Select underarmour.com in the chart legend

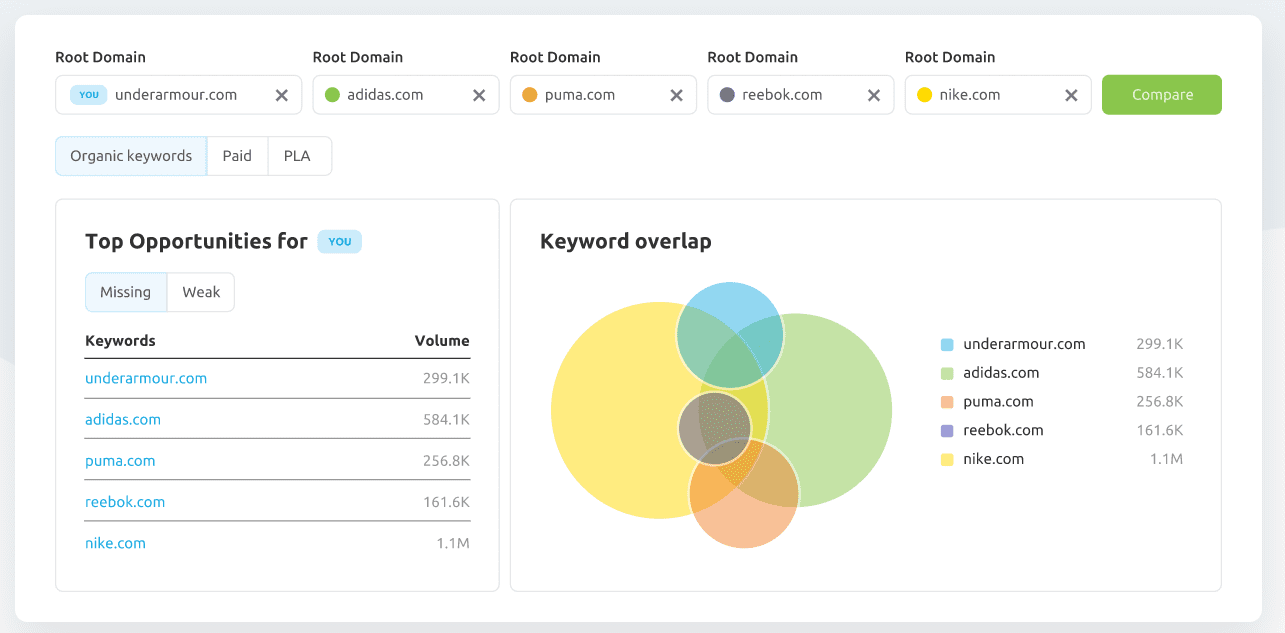[1024, 344]
